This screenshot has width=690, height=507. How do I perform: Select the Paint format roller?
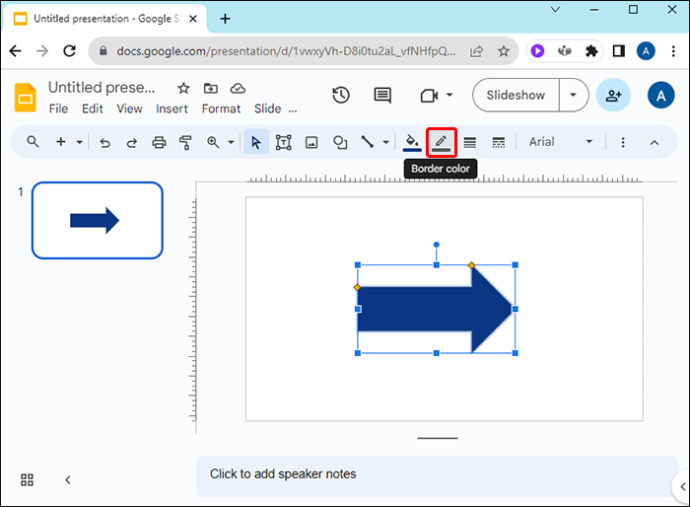tap(186, 143)
